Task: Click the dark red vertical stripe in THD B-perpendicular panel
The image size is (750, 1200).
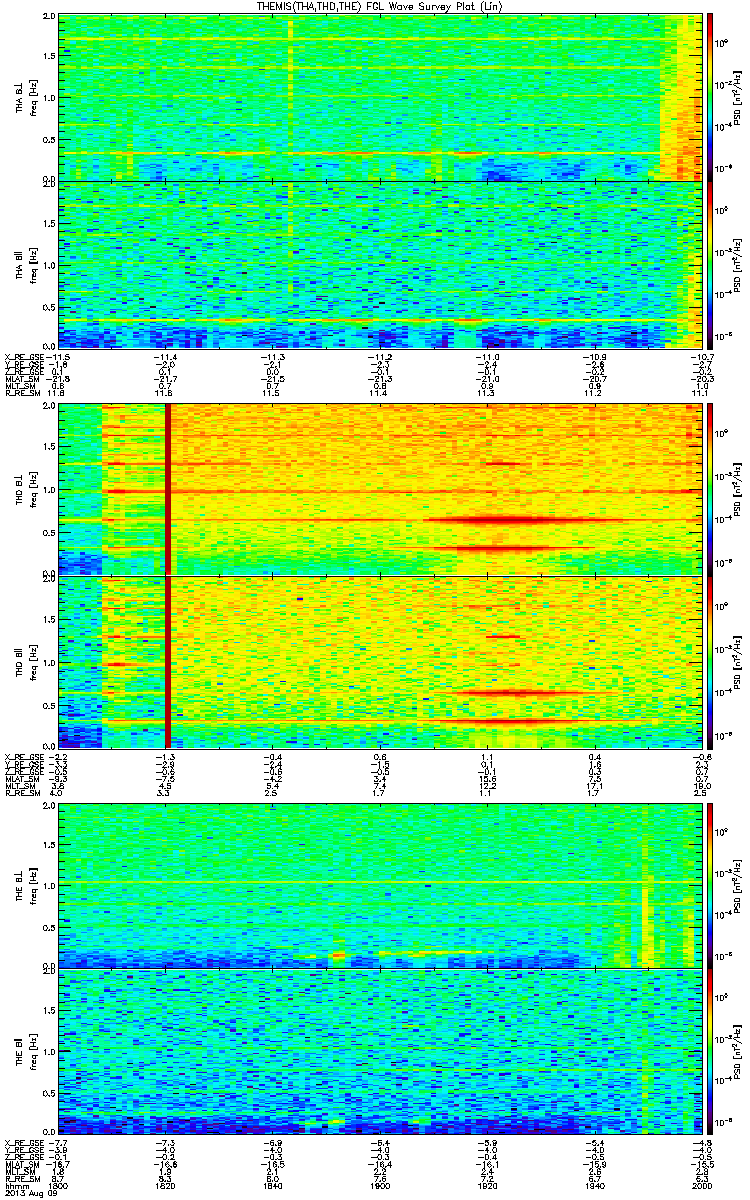Action: [x=168, y=490]
